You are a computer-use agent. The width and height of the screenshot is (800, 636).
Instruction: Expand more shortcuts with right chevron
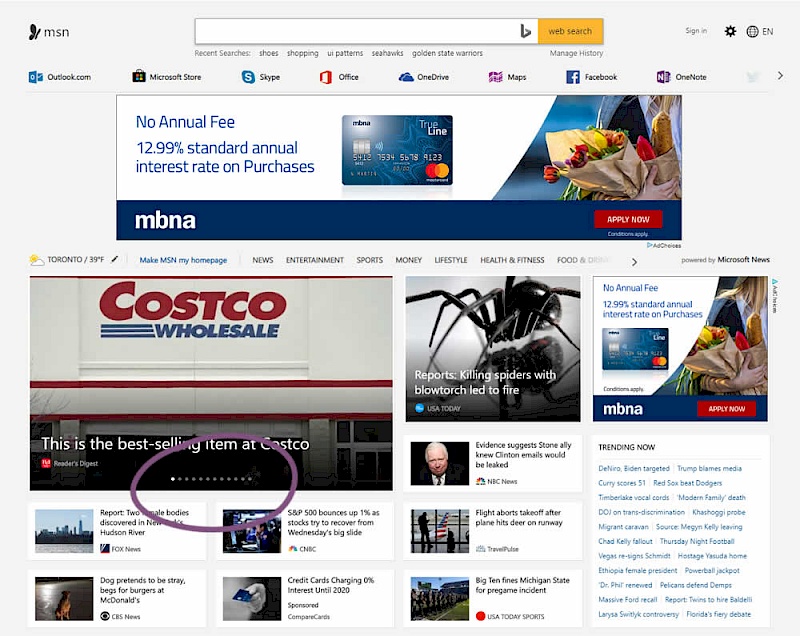pos(780,76)
